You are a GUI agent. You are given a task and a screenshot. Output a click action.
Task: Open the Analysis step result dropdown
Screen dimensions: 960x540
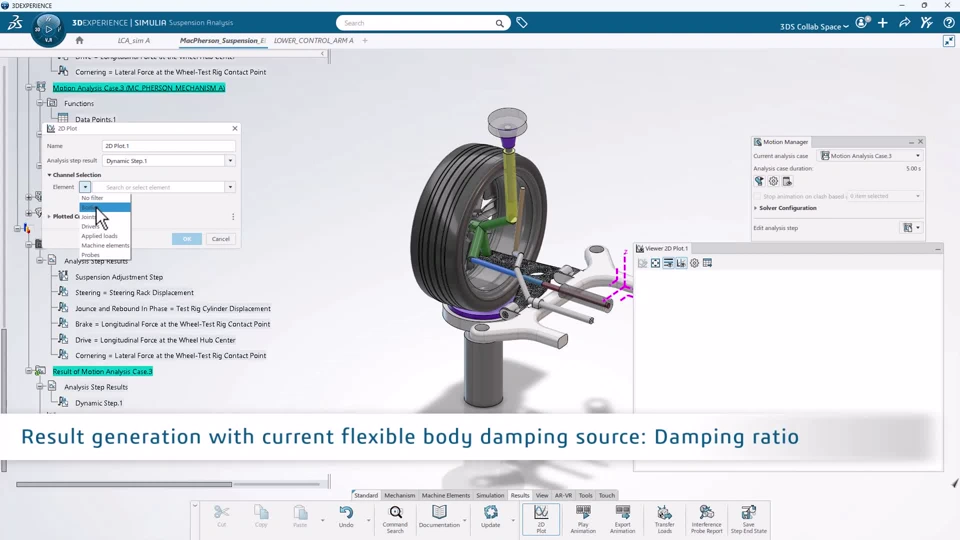point(230,160)
